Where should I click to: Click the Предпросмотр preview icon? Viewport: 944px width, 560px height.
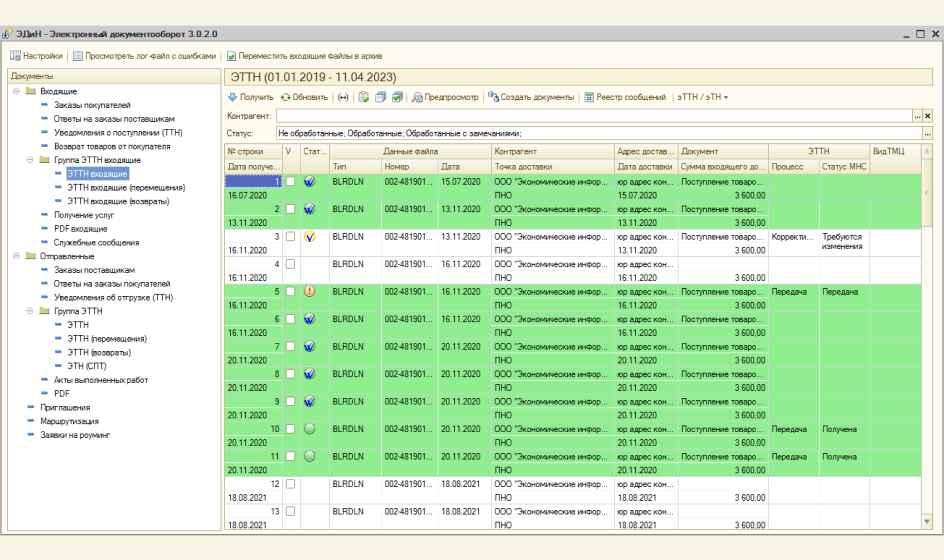coord(418,97)
